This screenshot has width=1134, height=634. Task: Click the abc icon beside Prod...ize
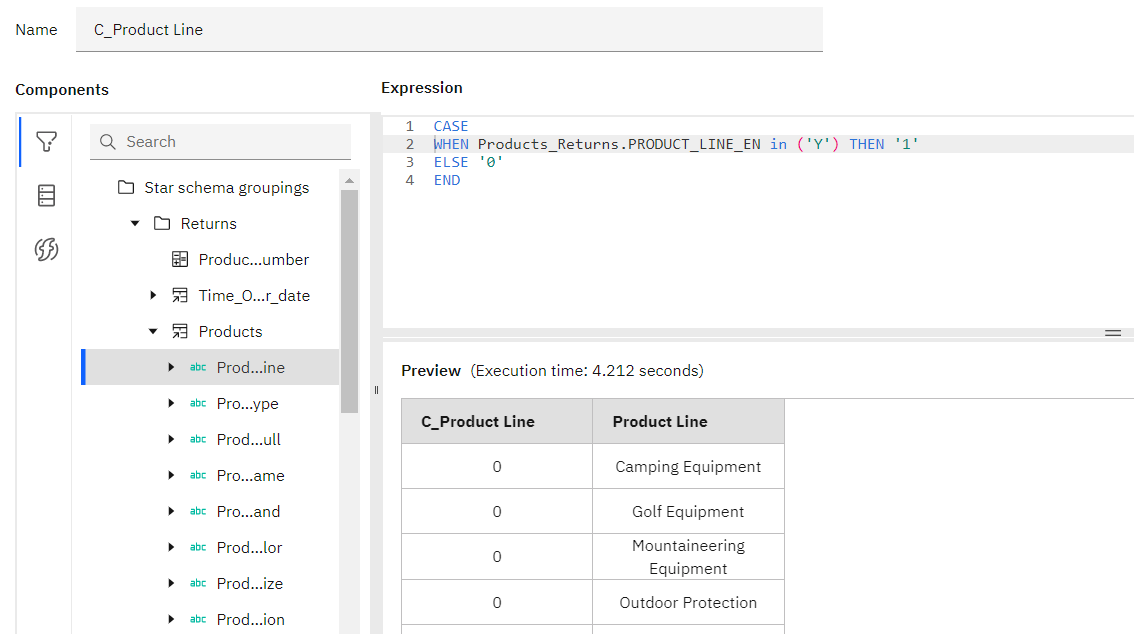coord(198,583)
